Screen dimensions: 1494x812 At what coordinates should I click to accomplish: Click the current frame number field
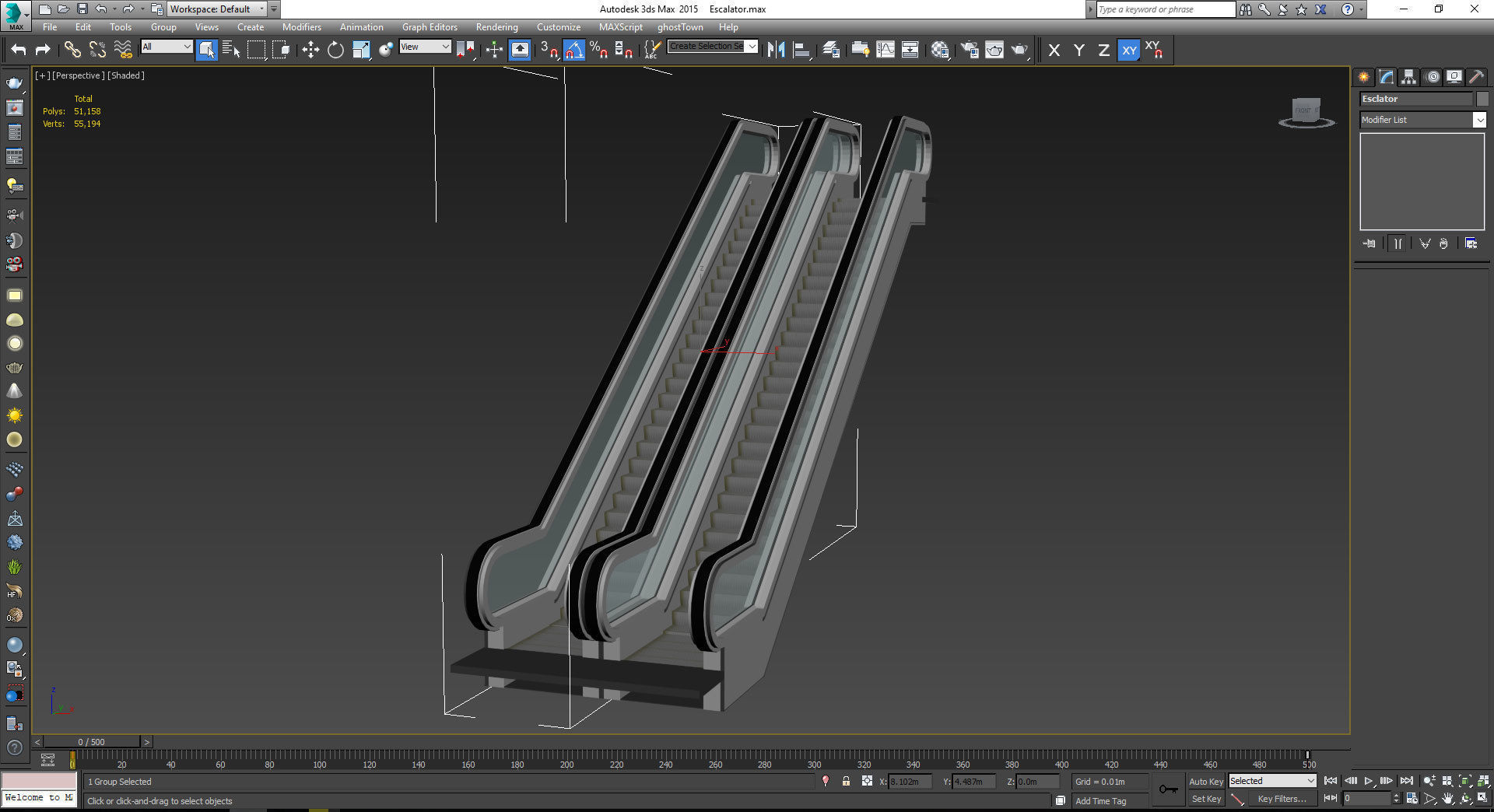click(x=1366, y=799)
